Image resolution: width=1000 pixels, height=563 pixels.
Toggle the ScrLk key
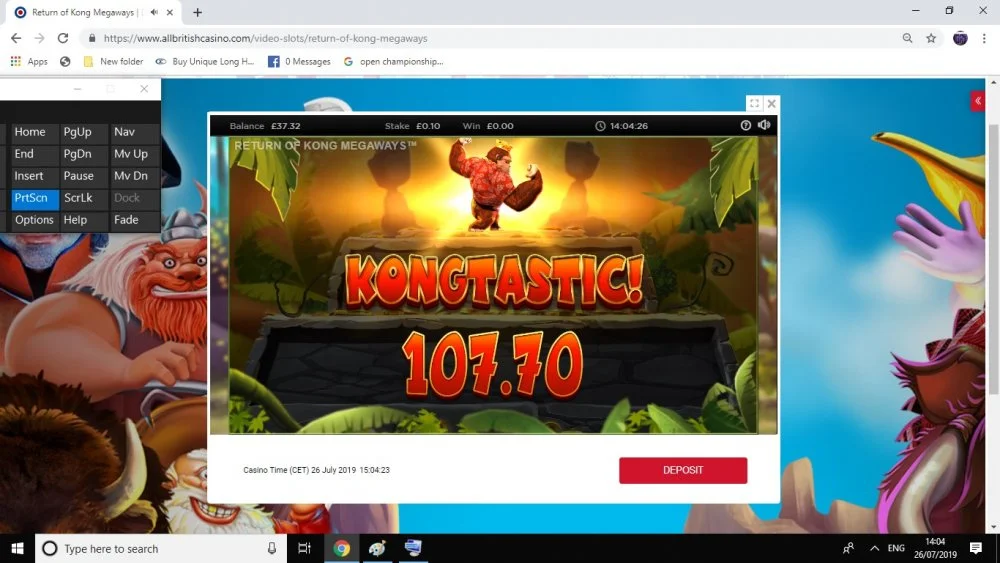click(84, 198)
